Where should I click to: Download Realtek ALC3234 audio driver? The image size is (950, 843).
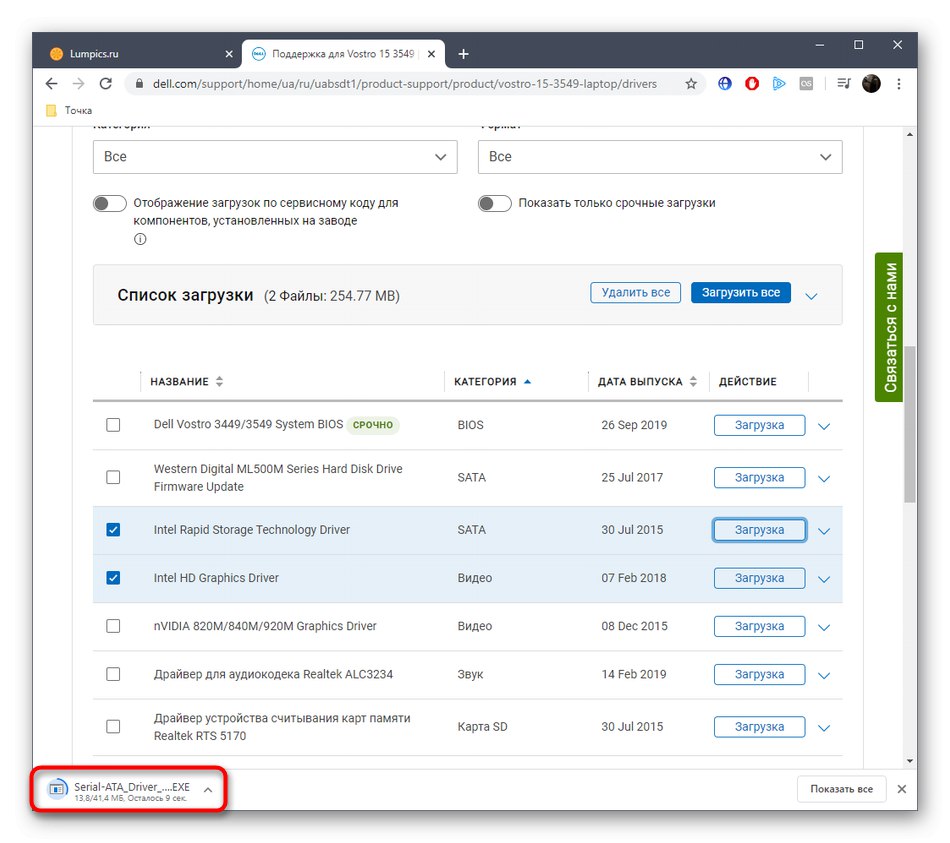(x=759, y=674)
